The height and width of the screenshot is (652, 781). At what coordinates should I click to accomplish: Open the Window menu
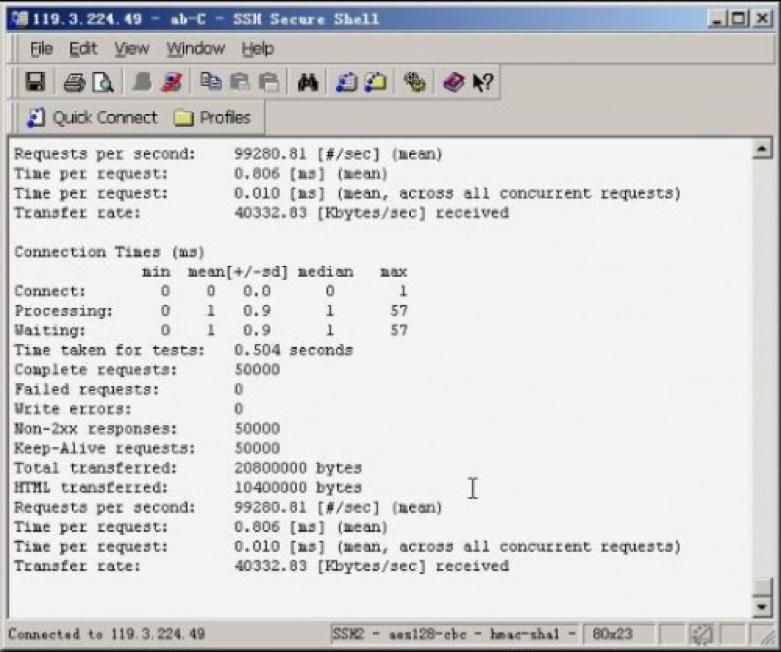click(195, 49)
